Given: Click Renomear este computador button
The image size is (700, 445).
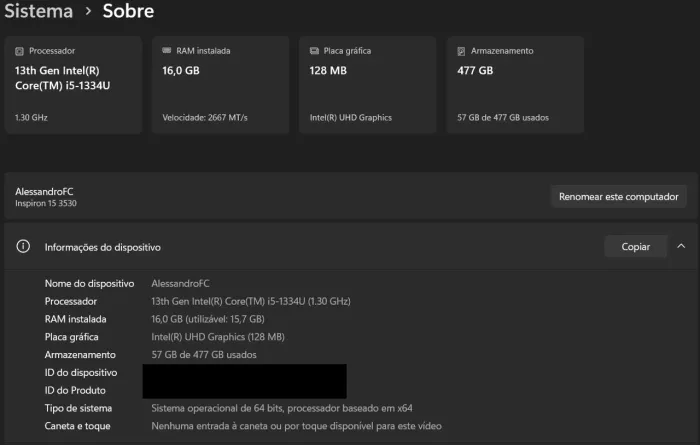Looking at the screenshot, I should (619, 197).
